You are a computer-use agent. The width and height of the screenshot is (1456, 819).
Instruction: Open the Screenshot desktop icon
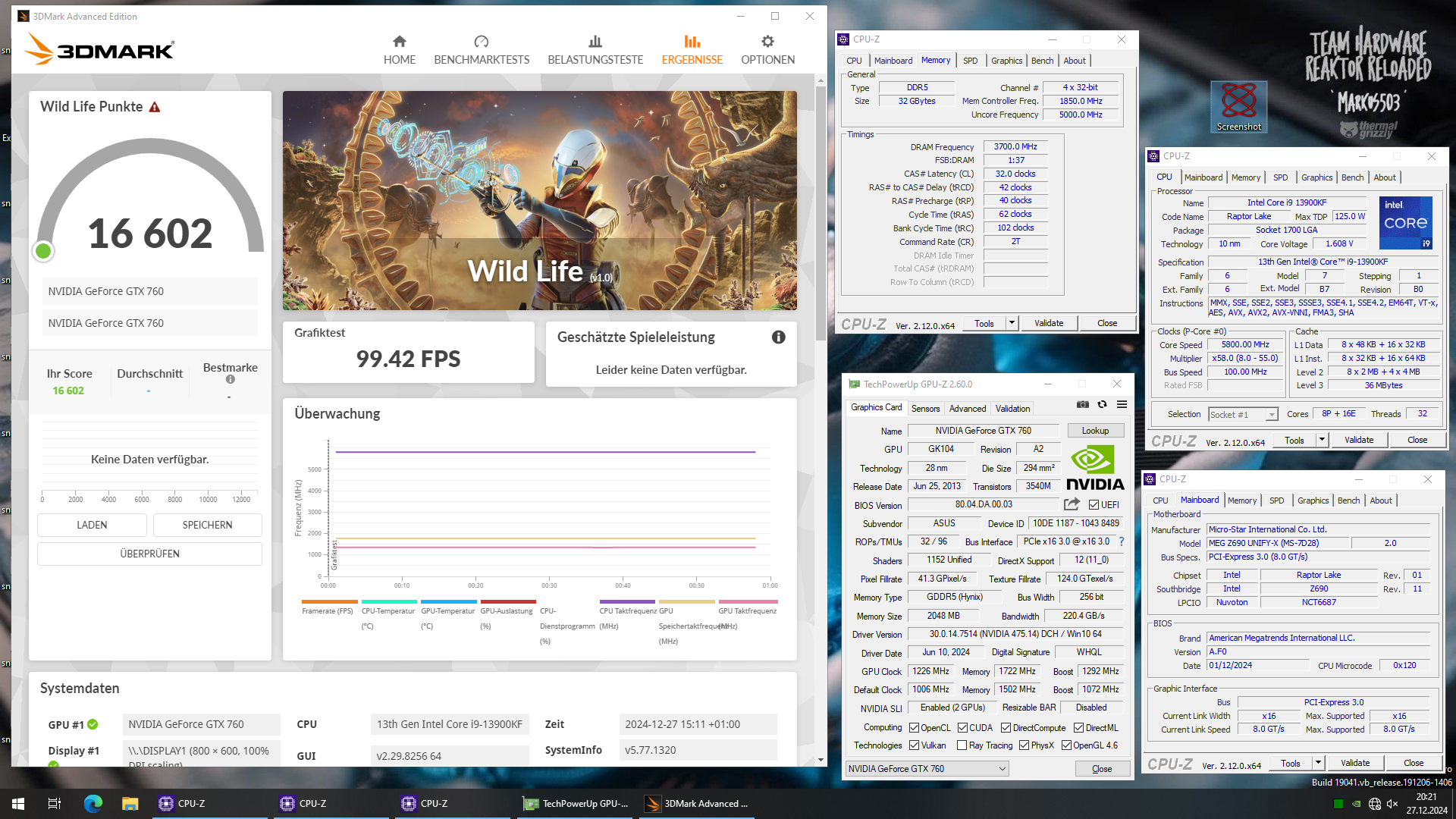click(x=1239, y=106)
